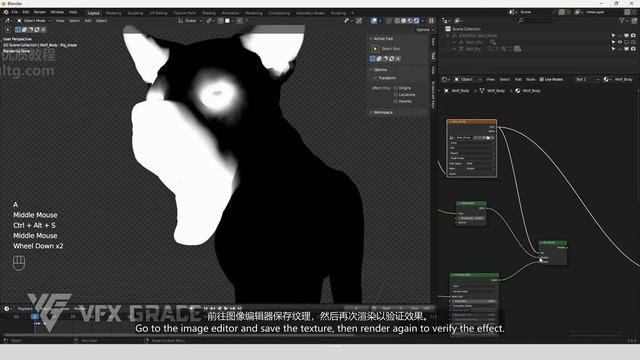Image resolution: width=640 pixels, height=360 pixels.
Task: Open the viewport Select menu
Action: point(74,20)
